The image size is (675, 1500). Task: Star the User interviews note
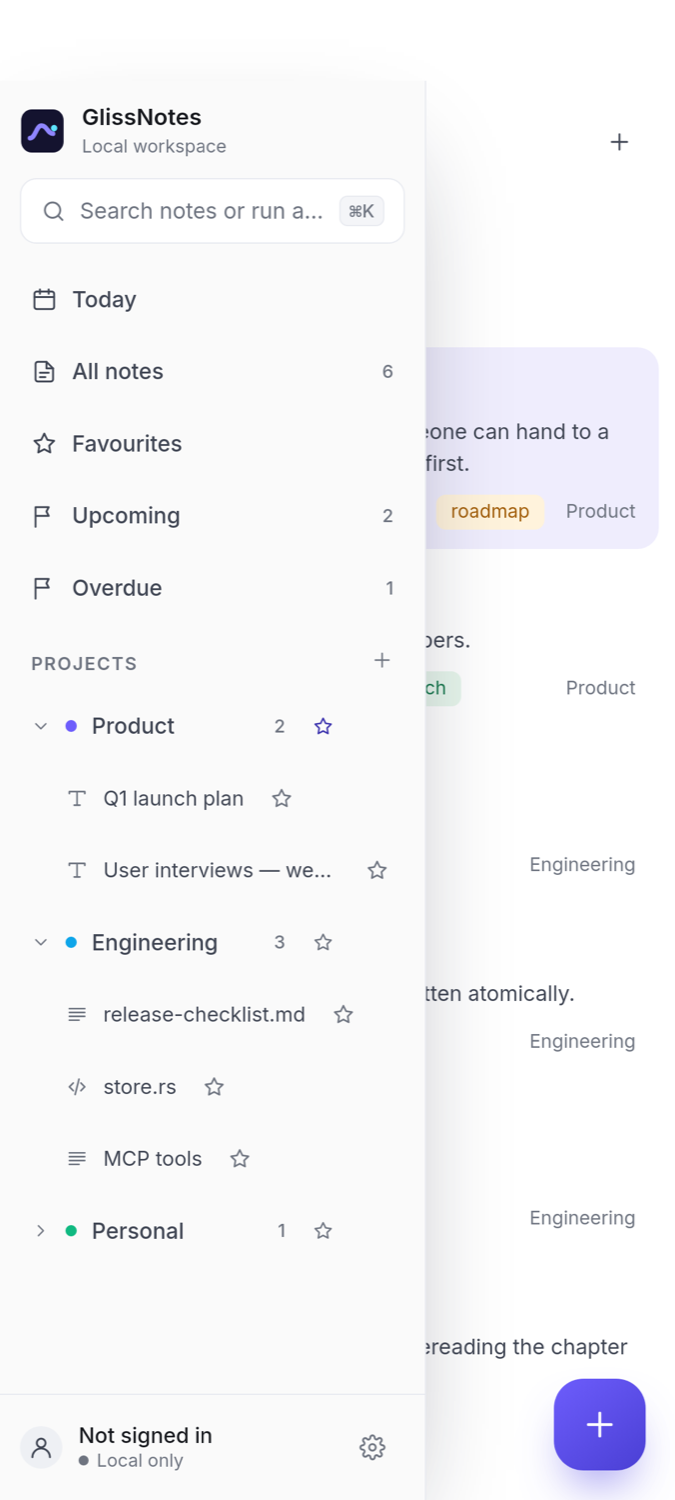click(377, 870)
